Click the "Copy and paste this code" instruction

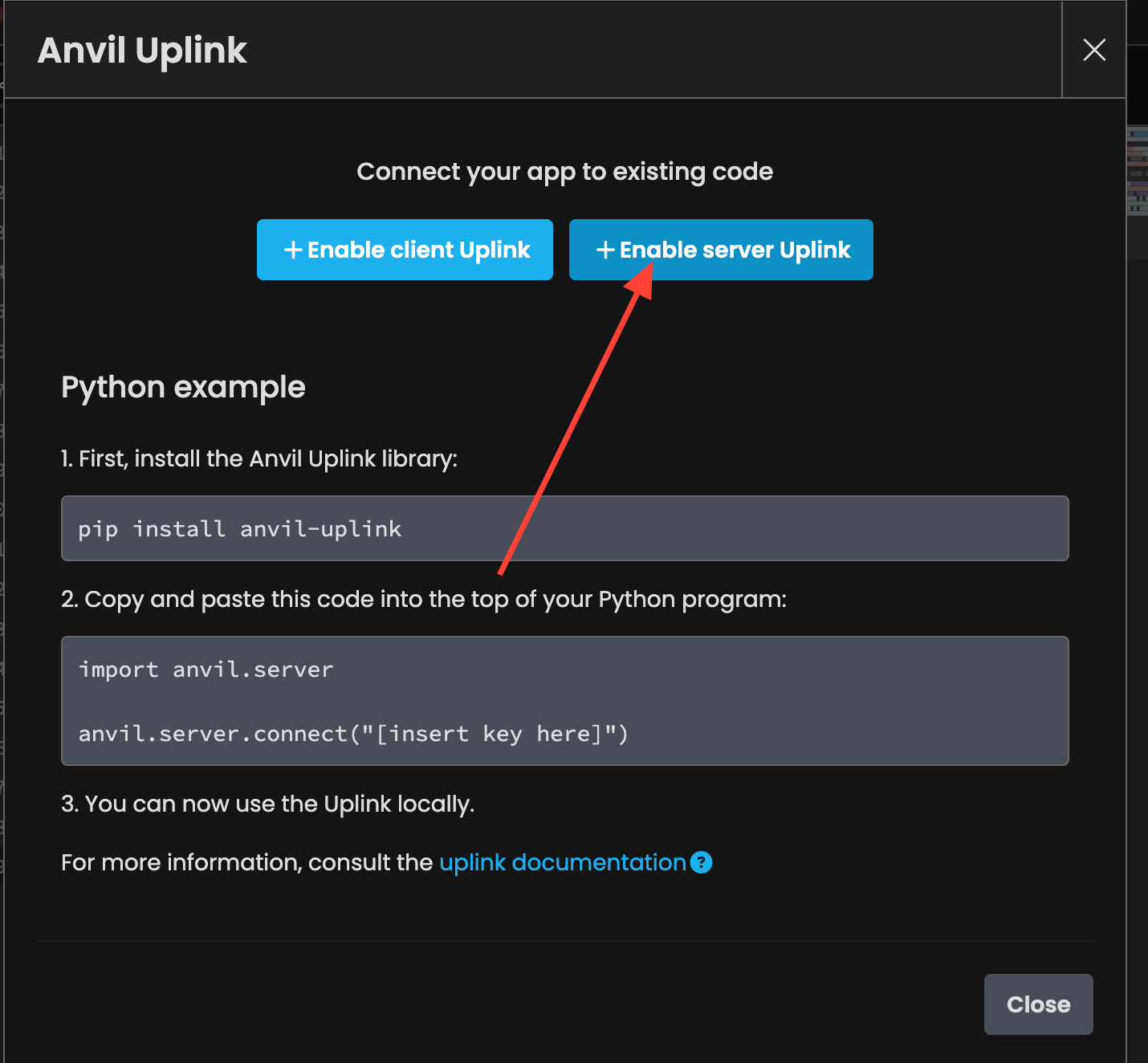(424, 599)
